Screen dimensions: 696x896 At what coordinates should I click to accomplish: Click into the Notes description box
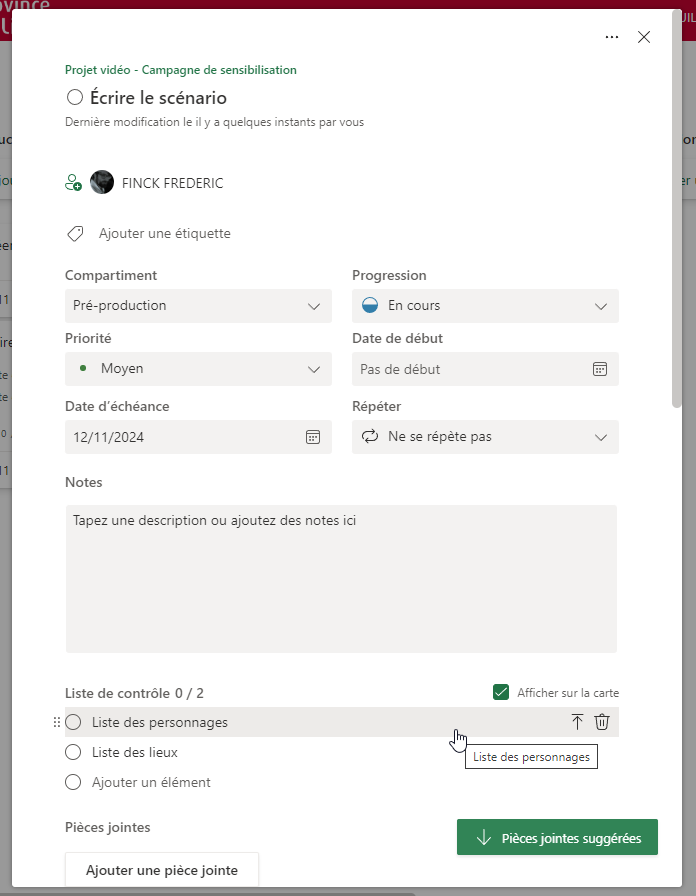pyautogui.click(x=341, y=579)
